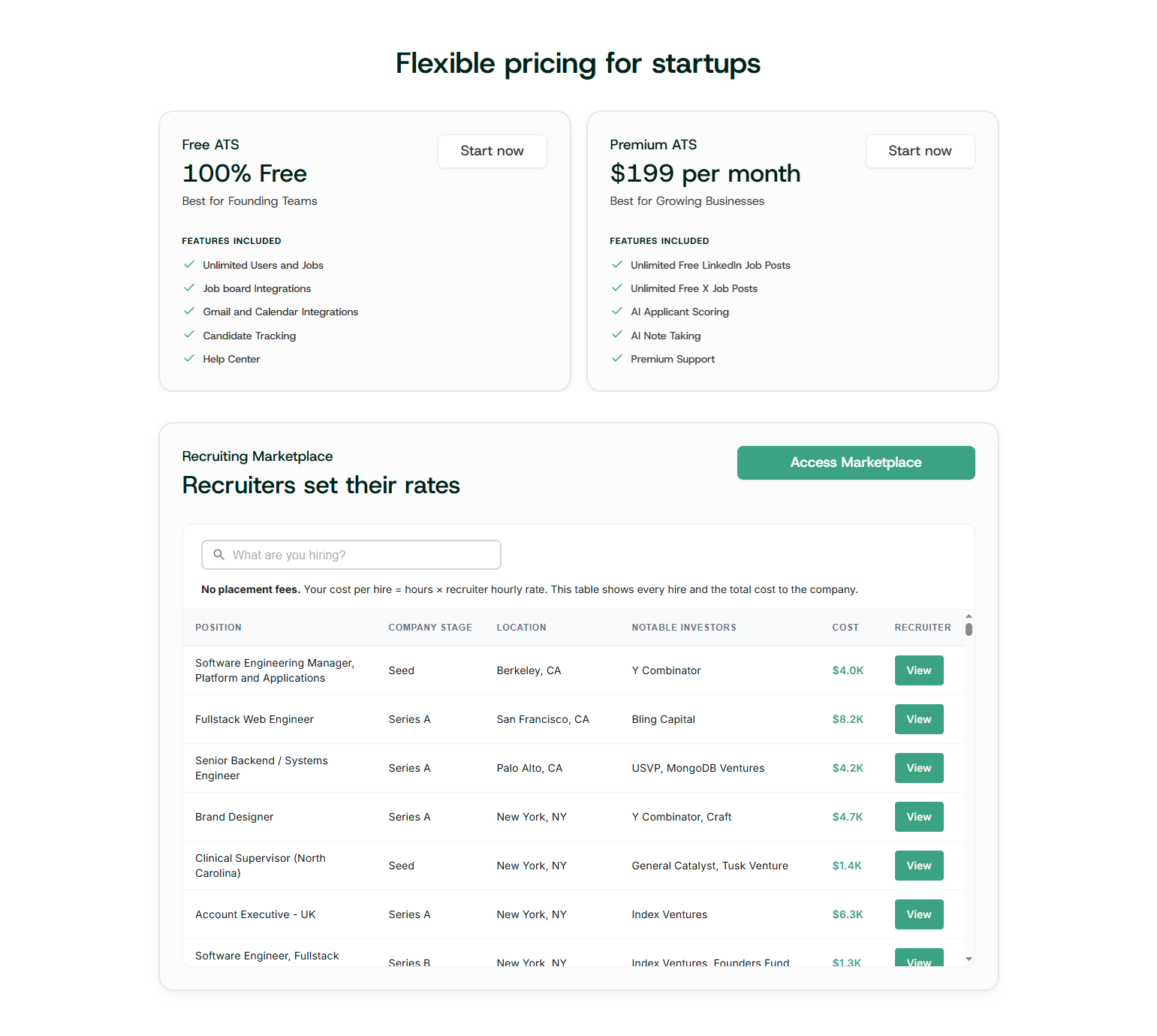This screenshot has height=1036, width=1157.
Task: Click the checkmark beside Gmail and Calendar Integrations
Action: pos(188,311)
